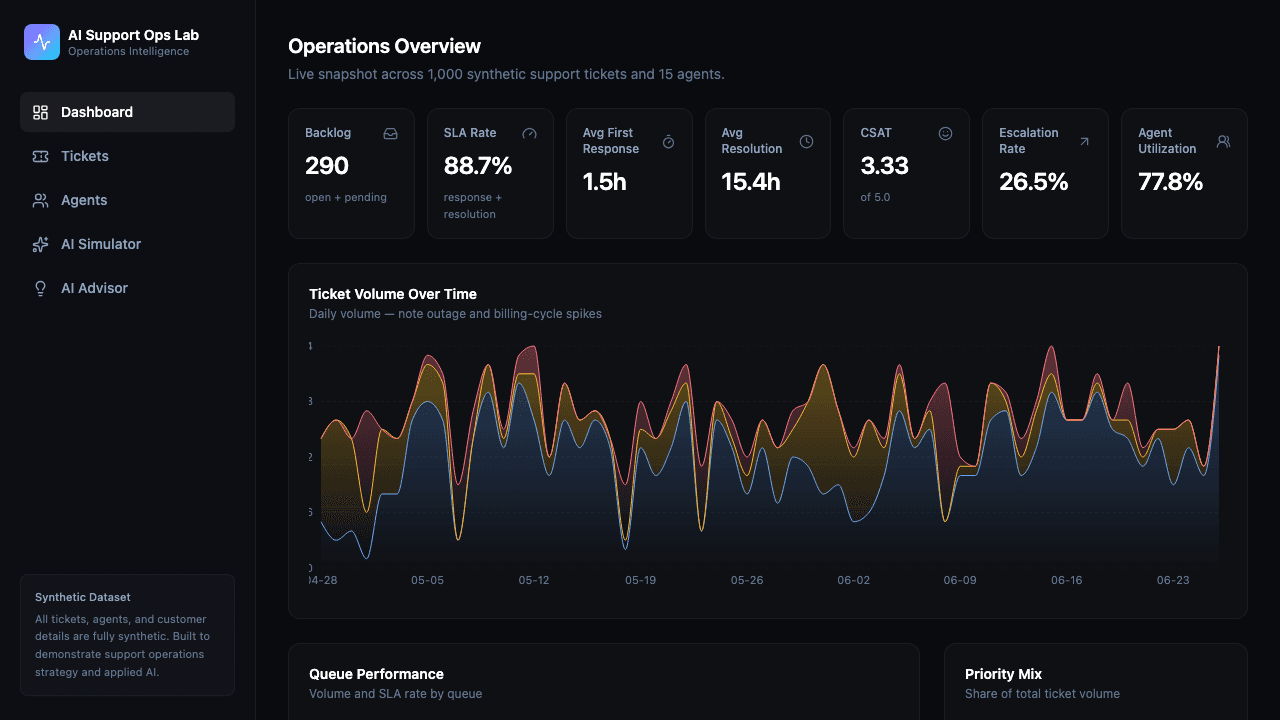Image resolution: width=1280 pixels, height=720 pixels.
Task: Click the 05-19 date label on chart axis
Action: pyautogui.click(x=640, y=580)
